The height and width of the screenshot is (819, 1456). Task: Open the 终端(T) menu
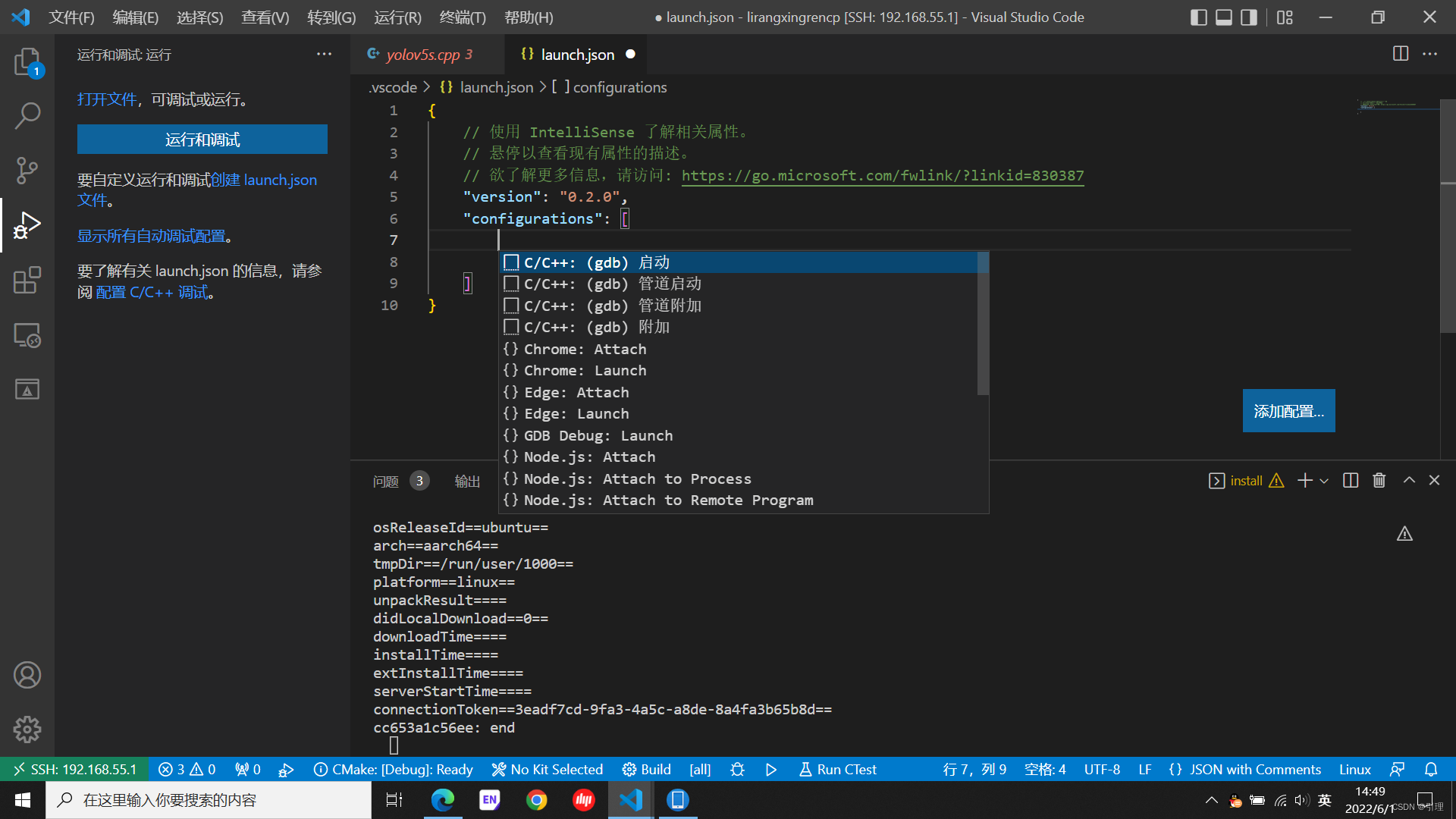[x=463, y=17]
